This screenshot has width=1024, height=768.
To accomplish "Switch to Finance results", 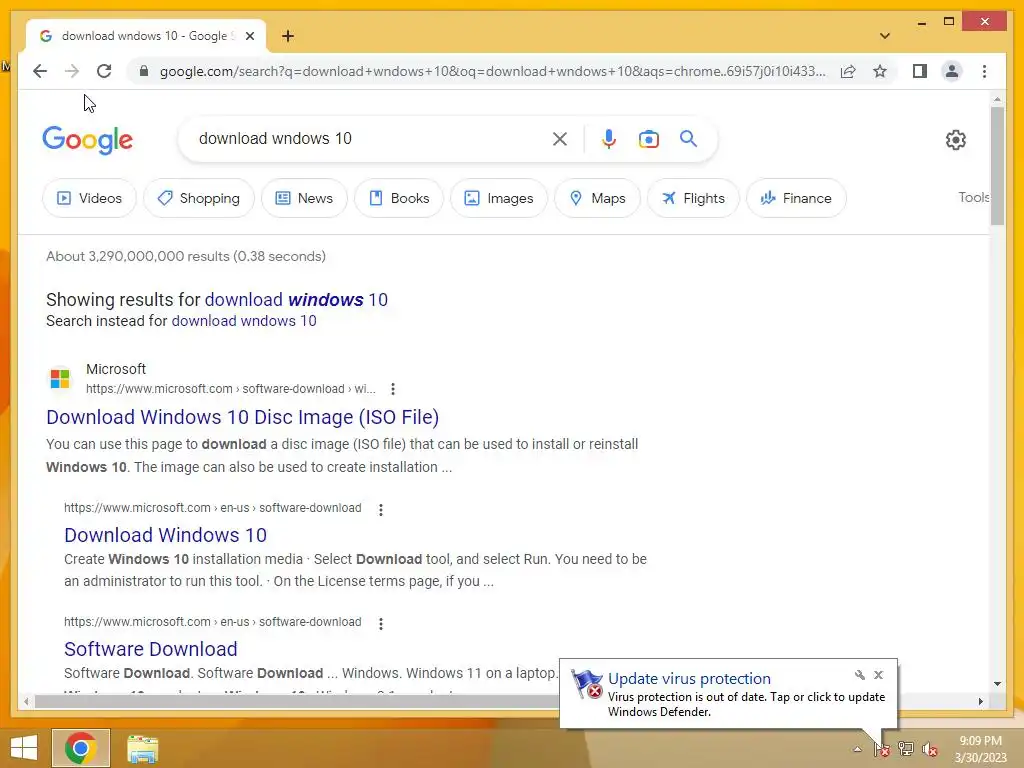I will pos(797,198).
